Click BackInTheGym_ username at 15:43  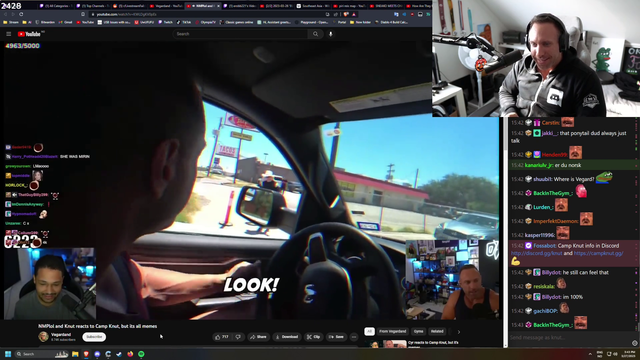tap(553, 325)
